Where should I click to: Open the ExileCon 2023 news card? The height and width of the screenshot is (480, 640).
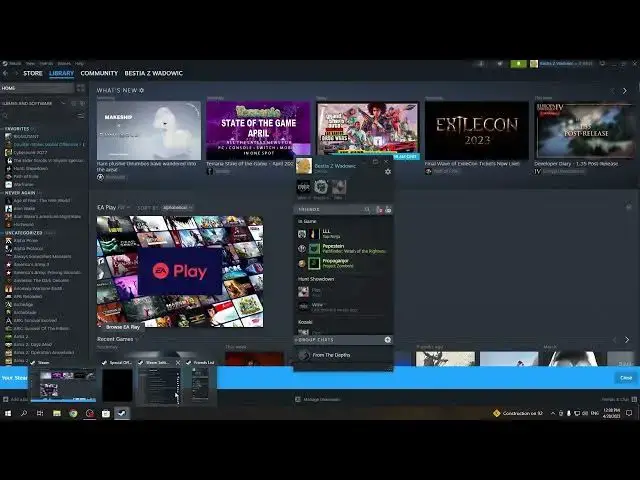477,131
